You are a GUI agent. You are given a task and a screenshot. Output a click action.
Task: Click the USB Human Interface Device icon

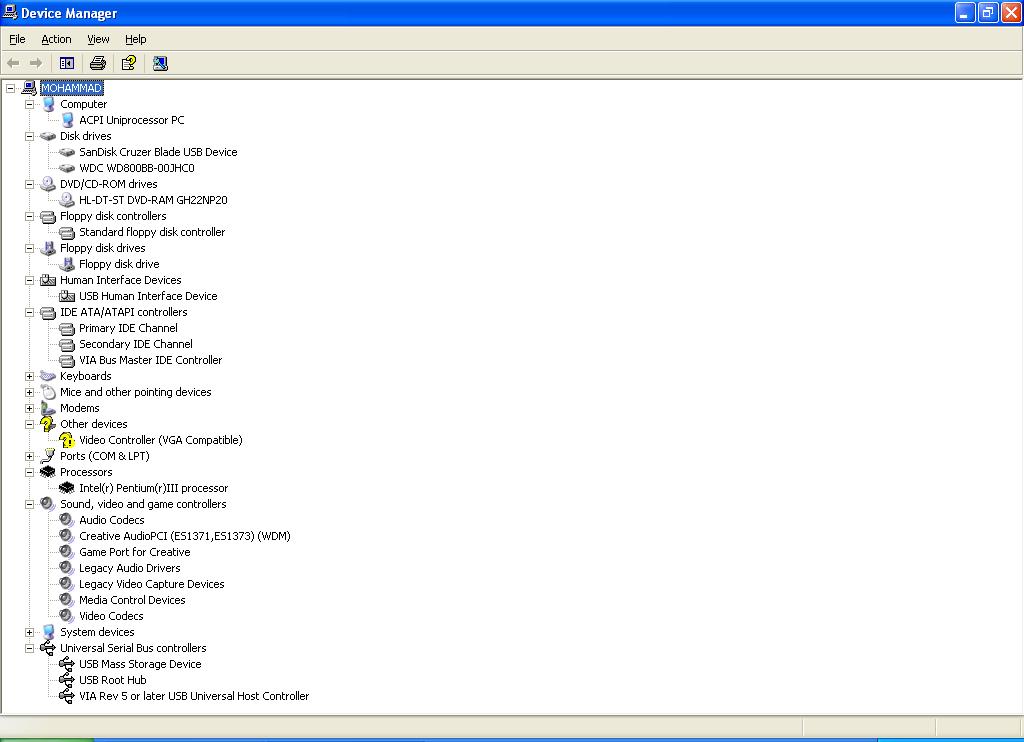67,296
